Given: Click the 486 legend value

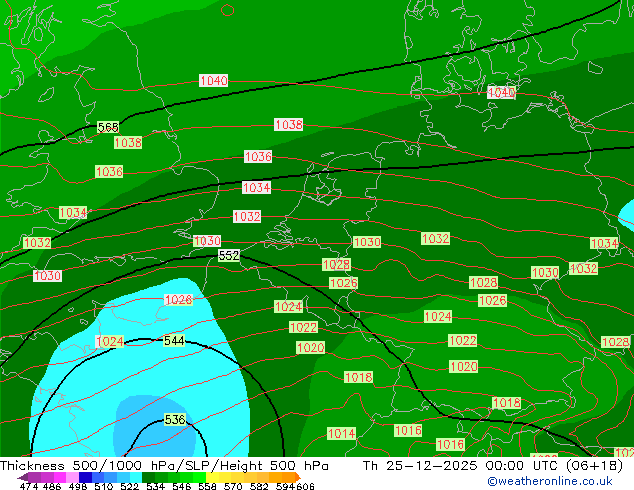Looking at the screenshot, I should click(x=52, y=486).
